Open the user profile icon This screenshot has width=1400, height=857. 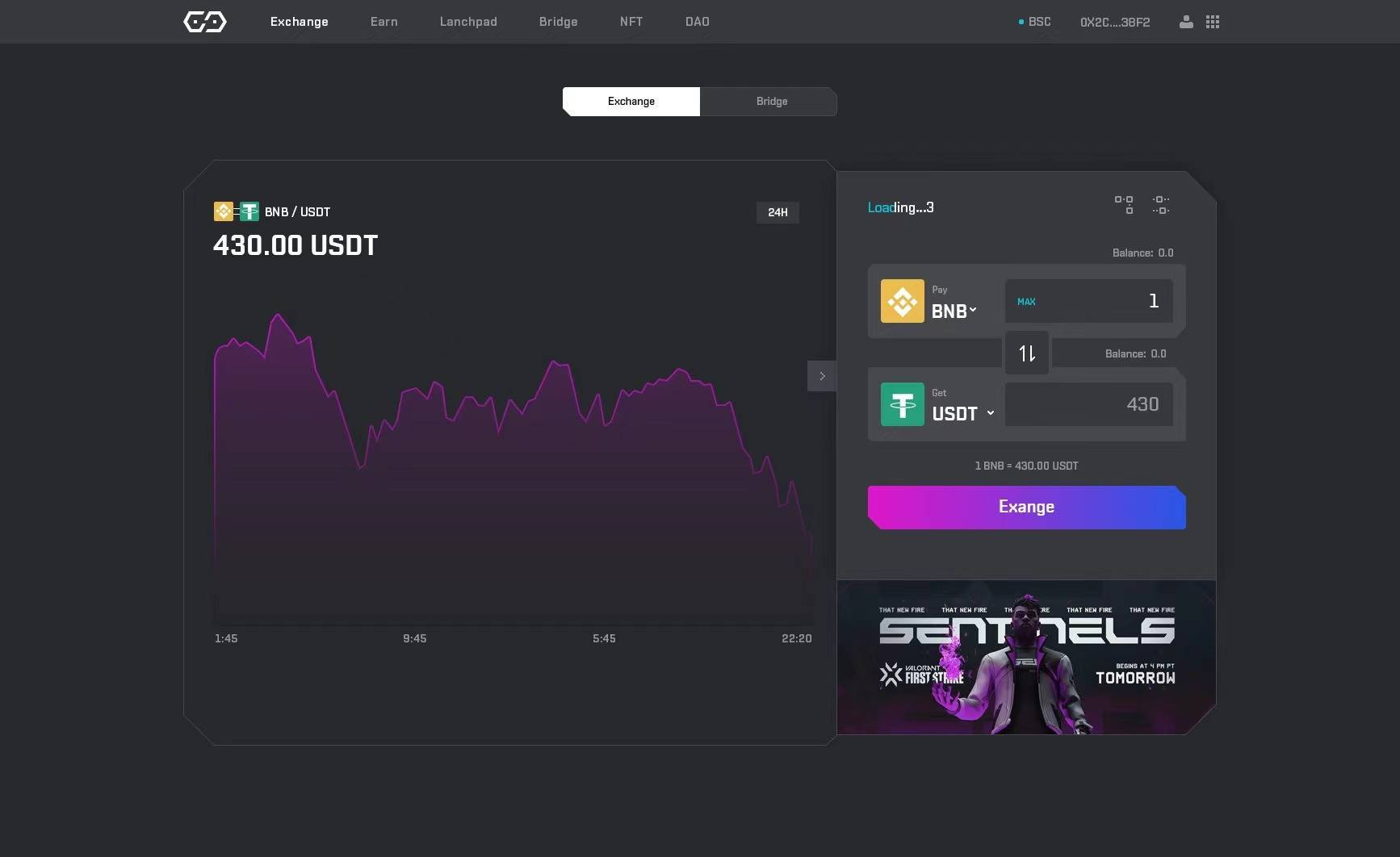1186,22
